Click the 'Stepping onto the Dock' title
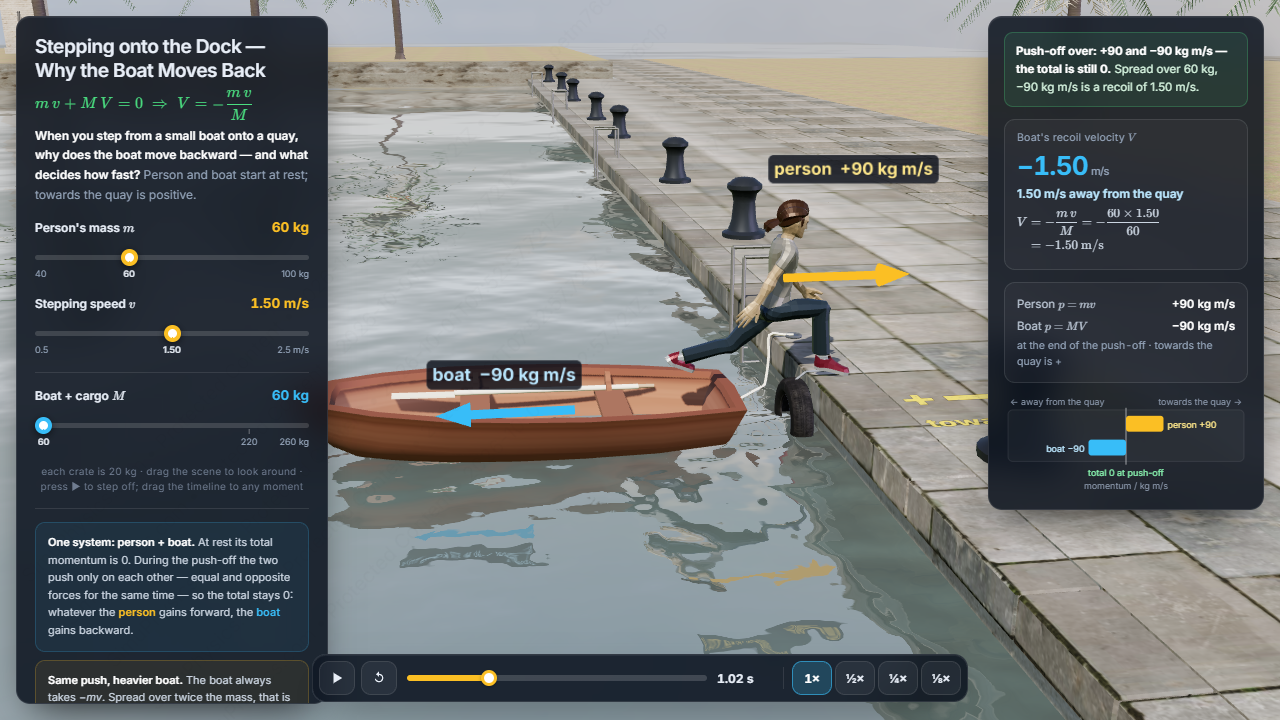The image size is (1280, 720). (x=150, y=58)
